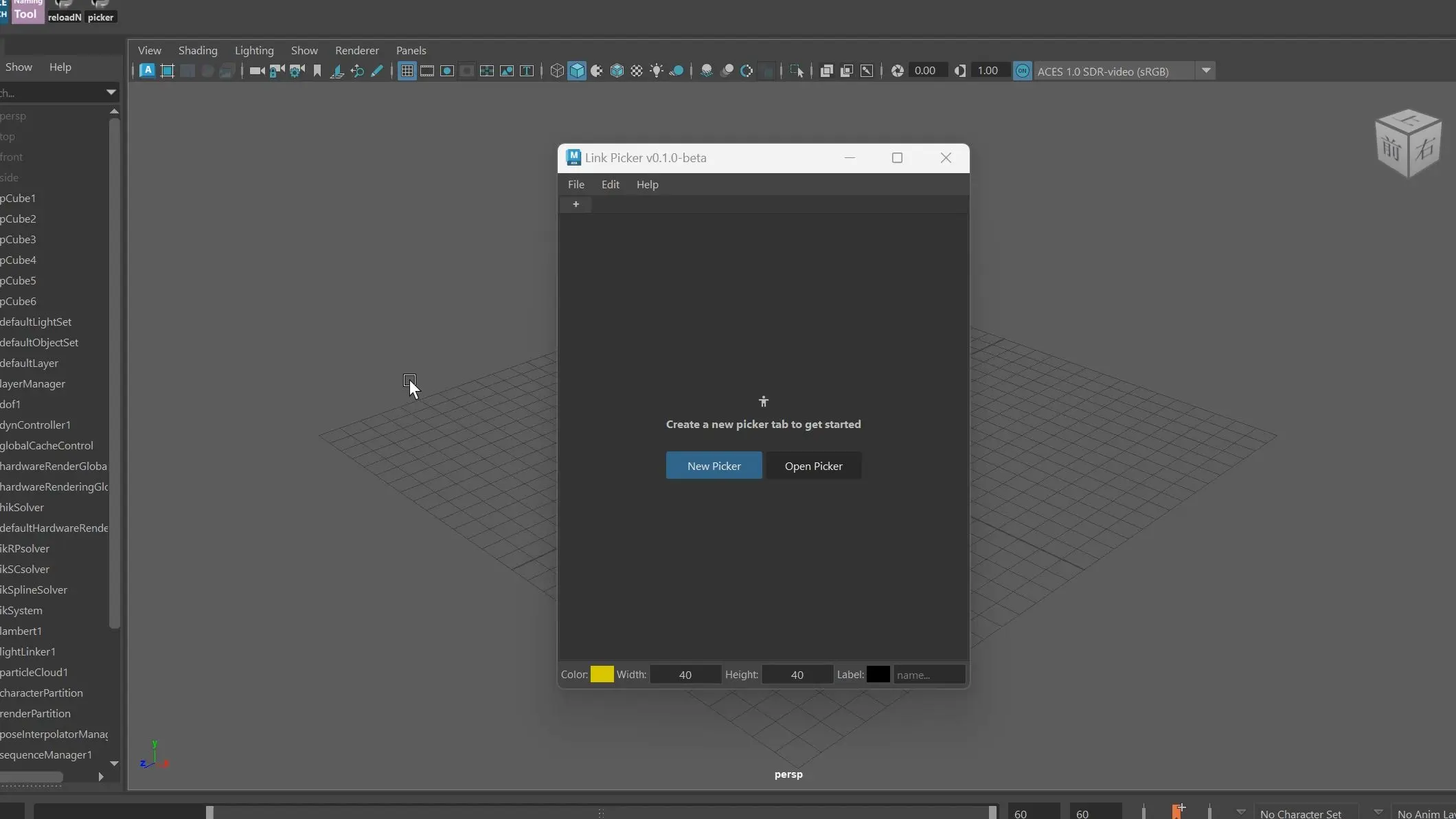Click the New Picker button

point(713,465)
